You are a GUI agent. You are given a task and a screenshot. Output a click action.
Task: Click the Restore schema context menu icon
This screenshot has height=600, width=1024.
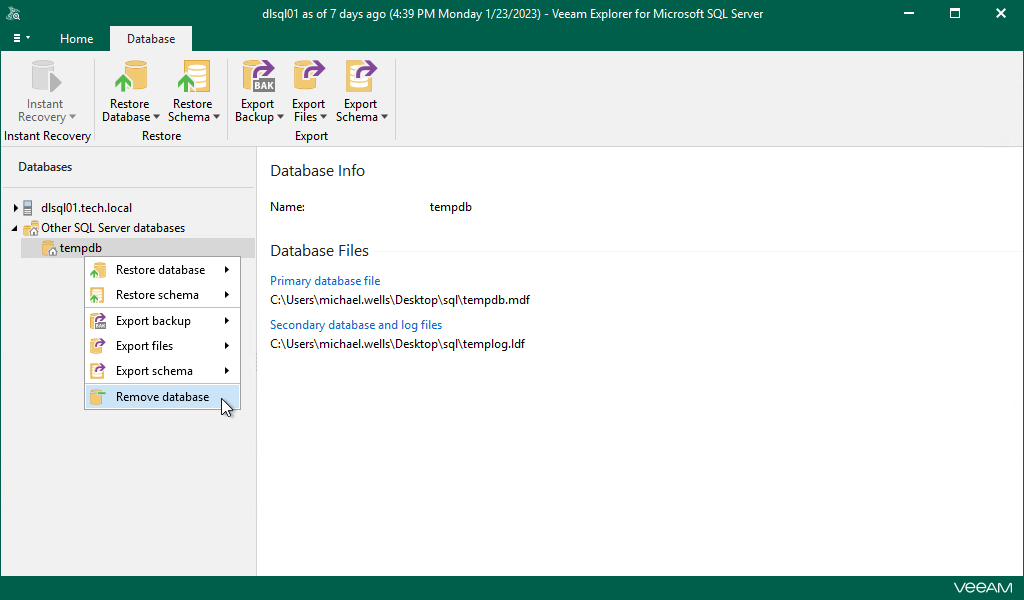(x=97, y=295)
